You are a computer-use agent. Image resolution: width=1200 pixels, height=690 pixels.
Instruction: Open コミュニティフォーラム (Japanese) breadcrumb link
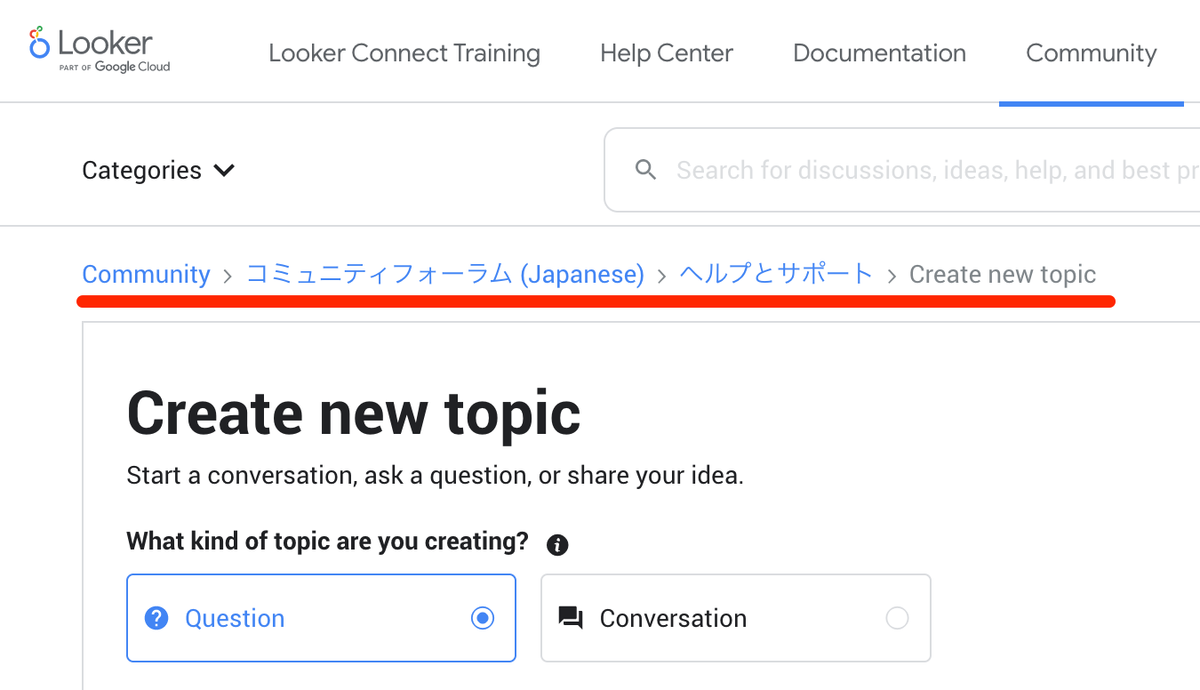[x=445, y=274]
